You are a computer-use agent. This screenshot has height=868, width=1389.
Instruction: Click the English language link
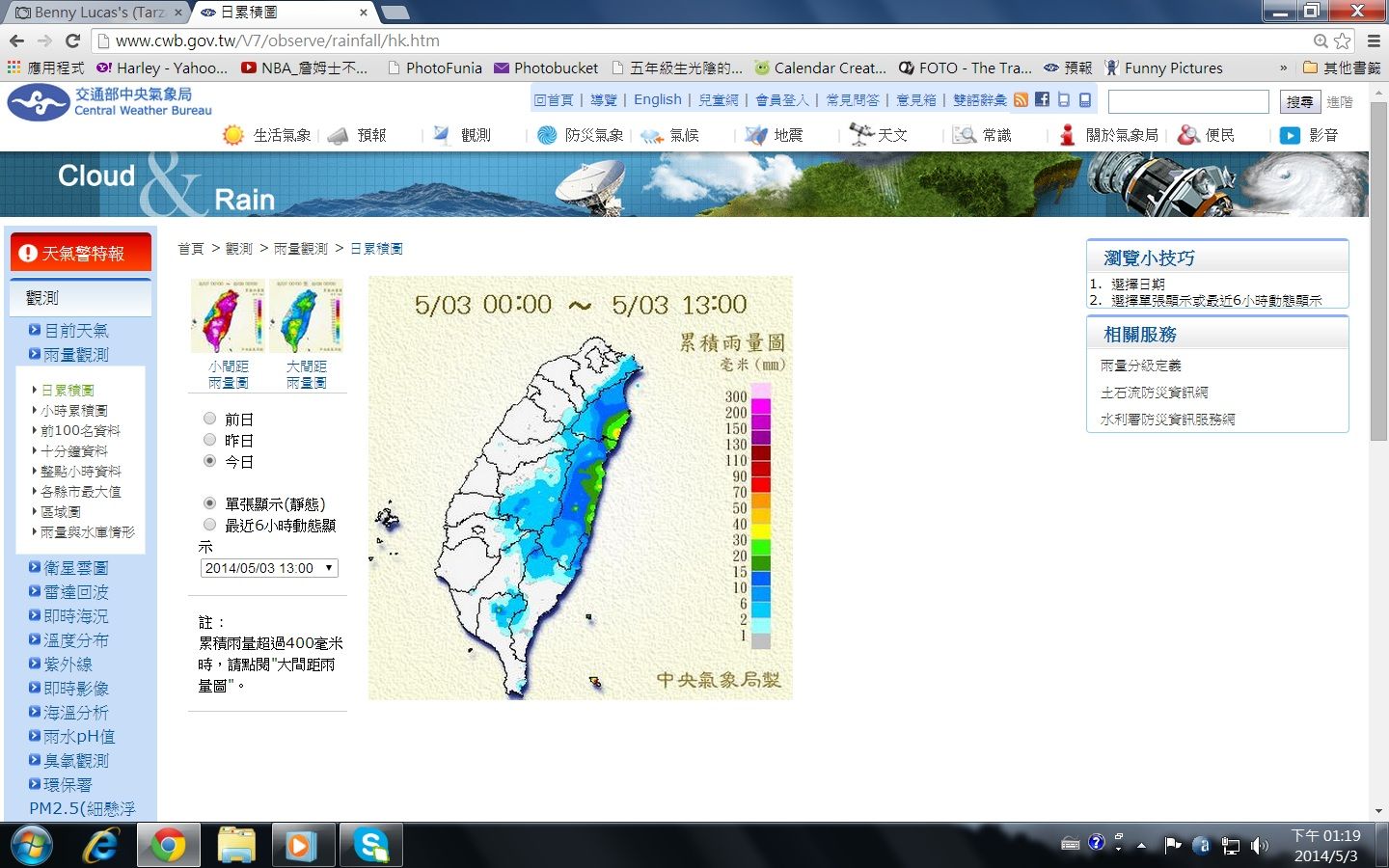point(657,99)
